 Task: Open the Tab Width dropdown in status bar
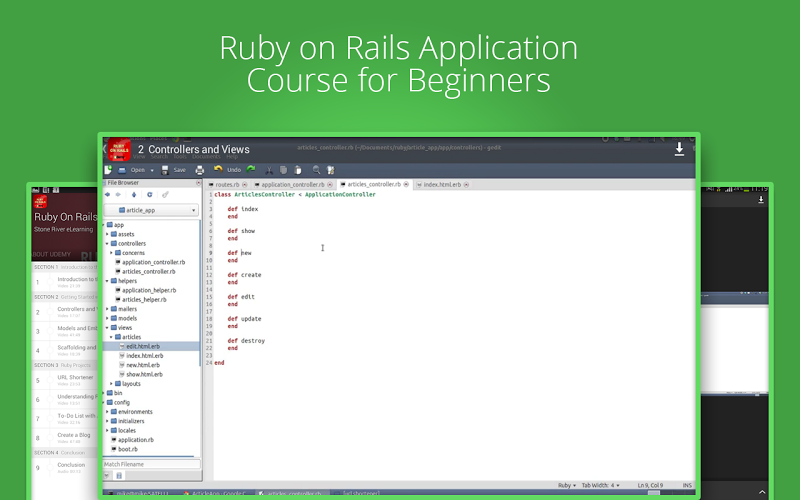point(601,485)
